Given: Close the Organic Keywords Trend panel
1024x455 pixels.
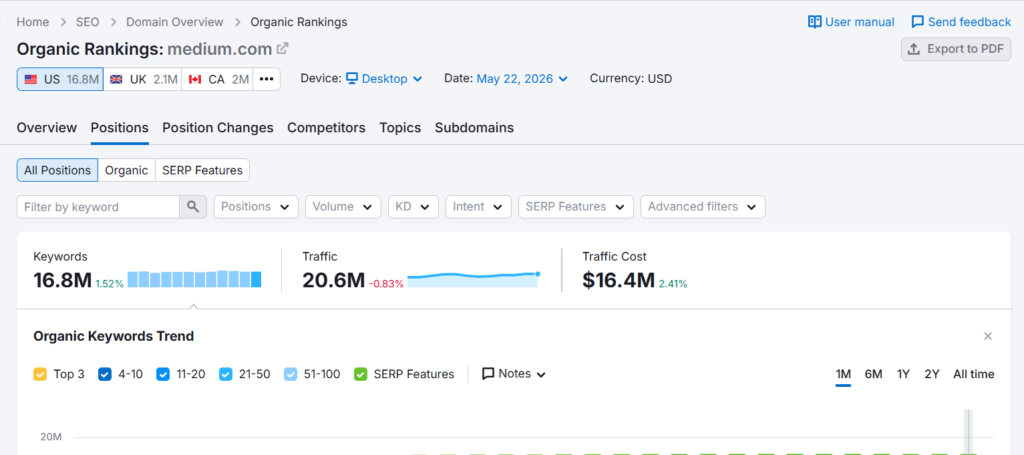Looking at the screenshot, I should [x=988, y=336].
